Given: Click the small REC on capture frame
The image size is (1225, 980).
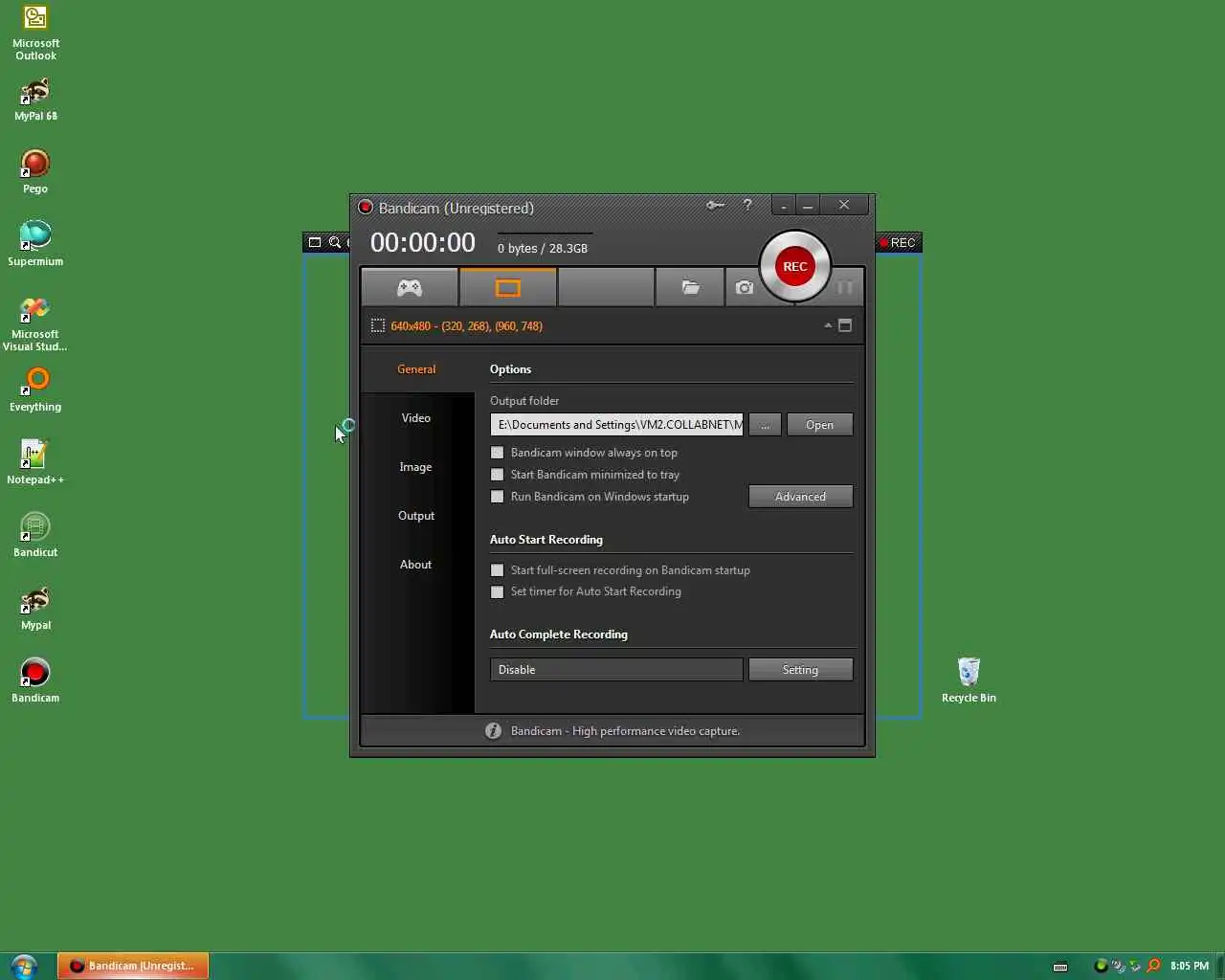Looking at the screenshot, I should [x=898, y=242].
